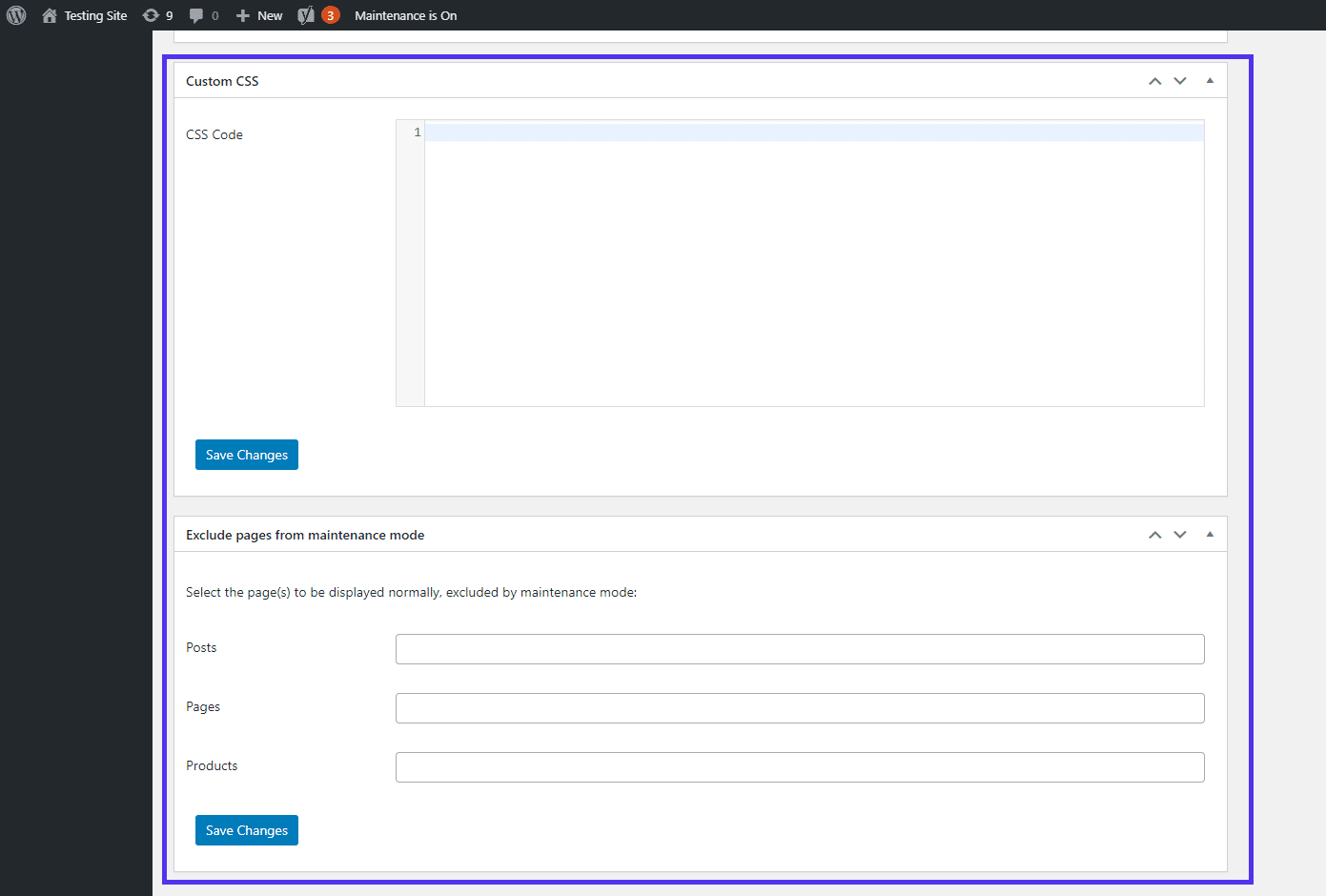This screenshot has width=1326, height=896.
Task: Click the Posts exclusion input field
Action: 799,649
